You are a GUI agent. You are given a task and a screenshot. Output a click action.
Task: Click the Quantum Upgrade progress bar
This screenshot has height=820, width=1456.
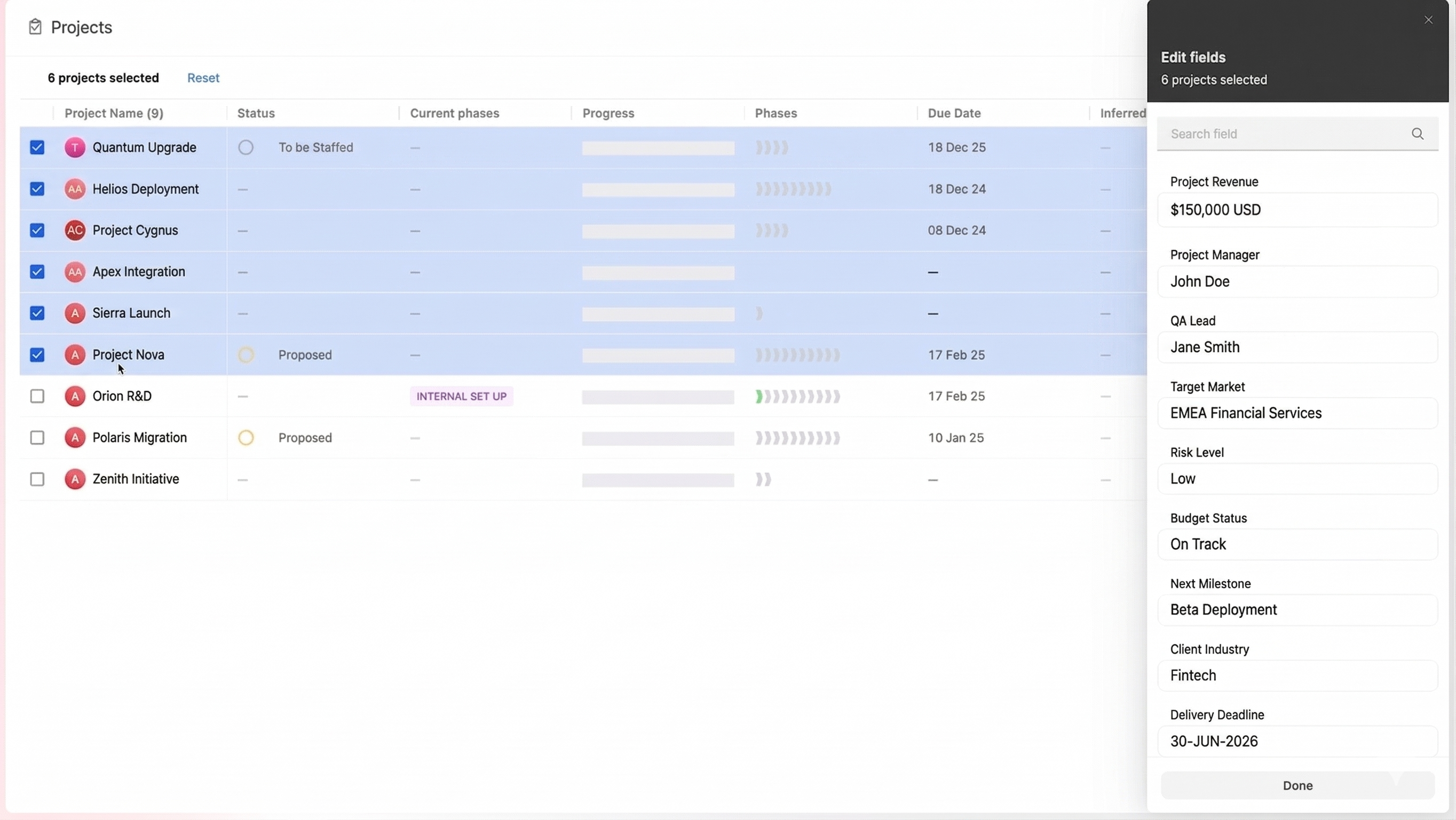click(658, 148)
